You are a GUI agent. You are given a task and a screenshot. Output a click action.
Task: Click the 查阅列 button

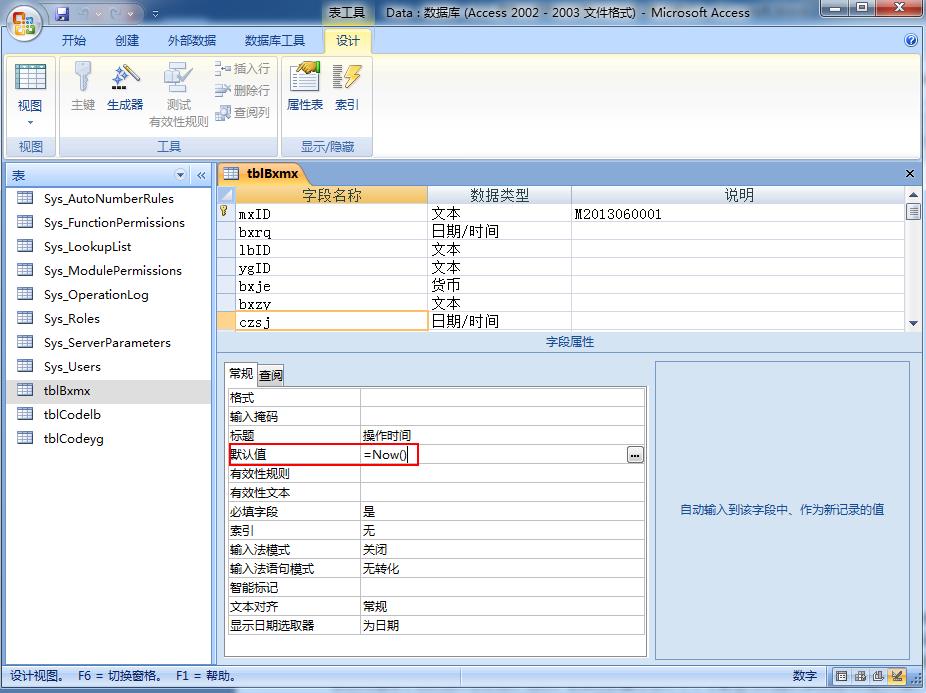click(243, 112)
